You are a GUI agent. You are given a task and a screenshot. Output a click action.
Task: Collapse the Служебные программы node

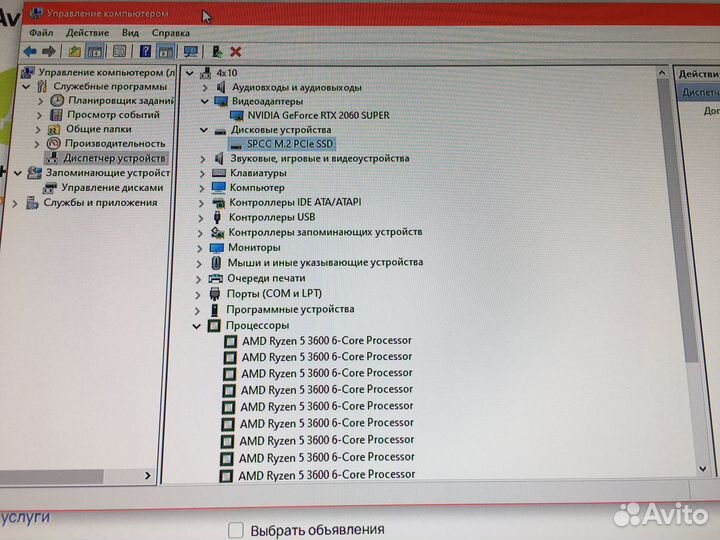coord(26,86)
